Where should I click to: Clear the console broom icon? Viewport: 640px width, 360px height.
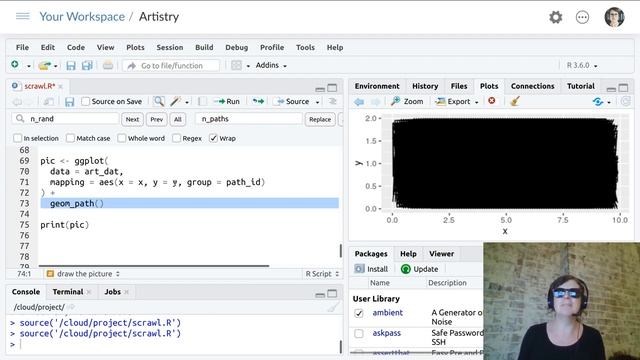[333, 307]
